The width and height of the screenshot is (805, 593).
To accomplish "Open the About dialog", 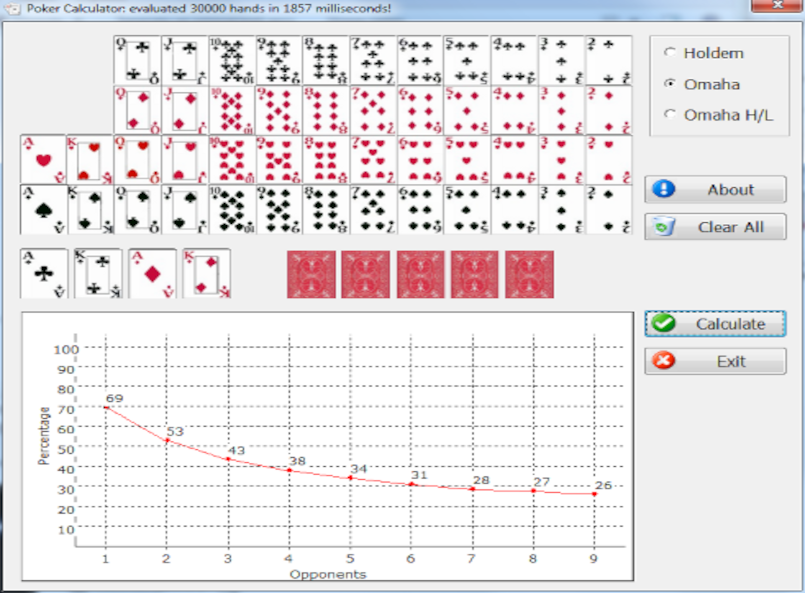I will pos(715,190).
